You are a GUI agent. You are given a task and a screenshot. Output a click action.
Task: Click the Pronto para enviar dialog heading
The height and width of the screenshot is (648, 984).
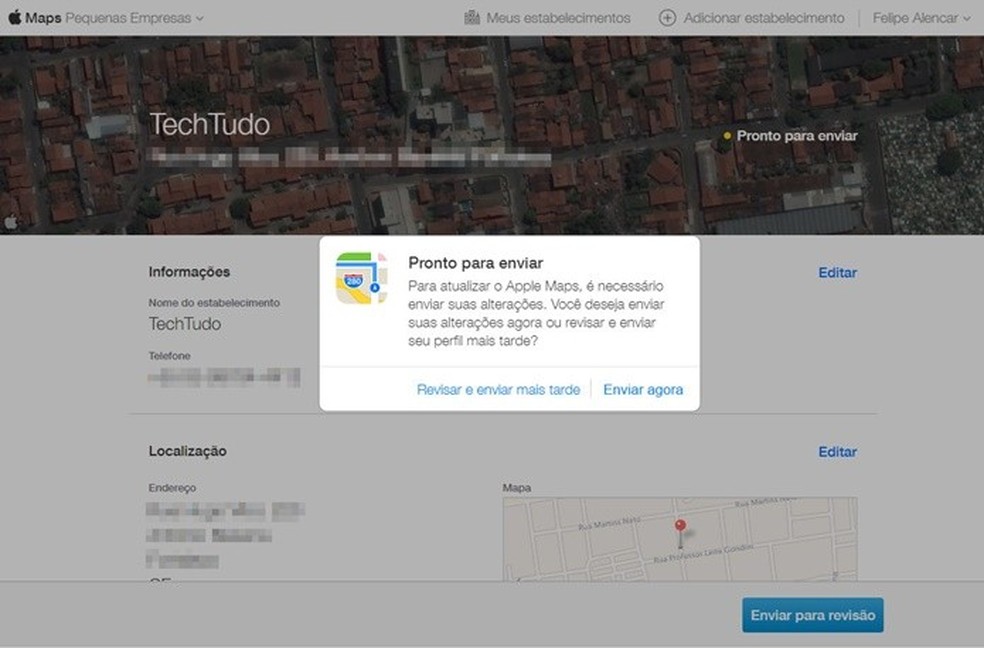[x=476, y=263]
